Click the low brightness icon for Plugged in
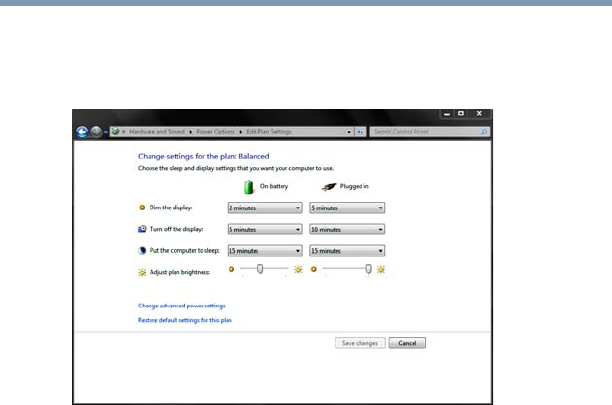The image size is (612, 405). pos(314,269)
